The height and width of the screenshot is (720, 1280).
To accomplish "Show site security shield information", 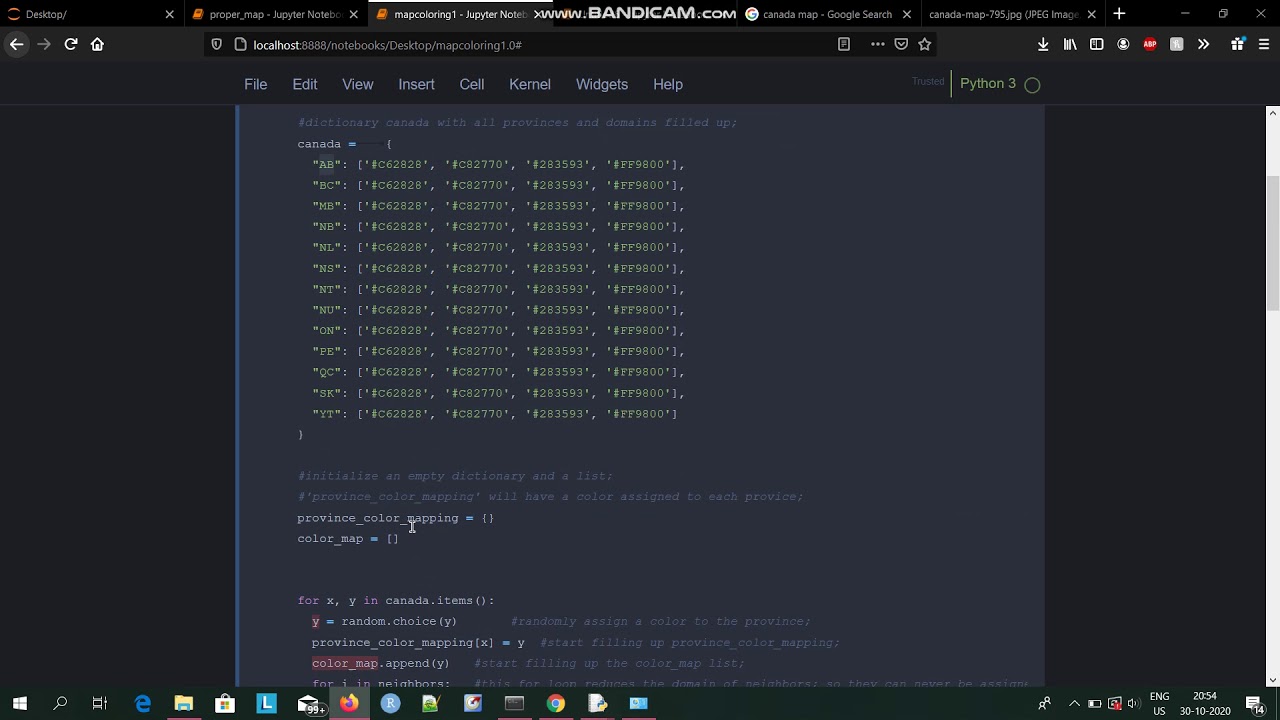I will (217, 44).
